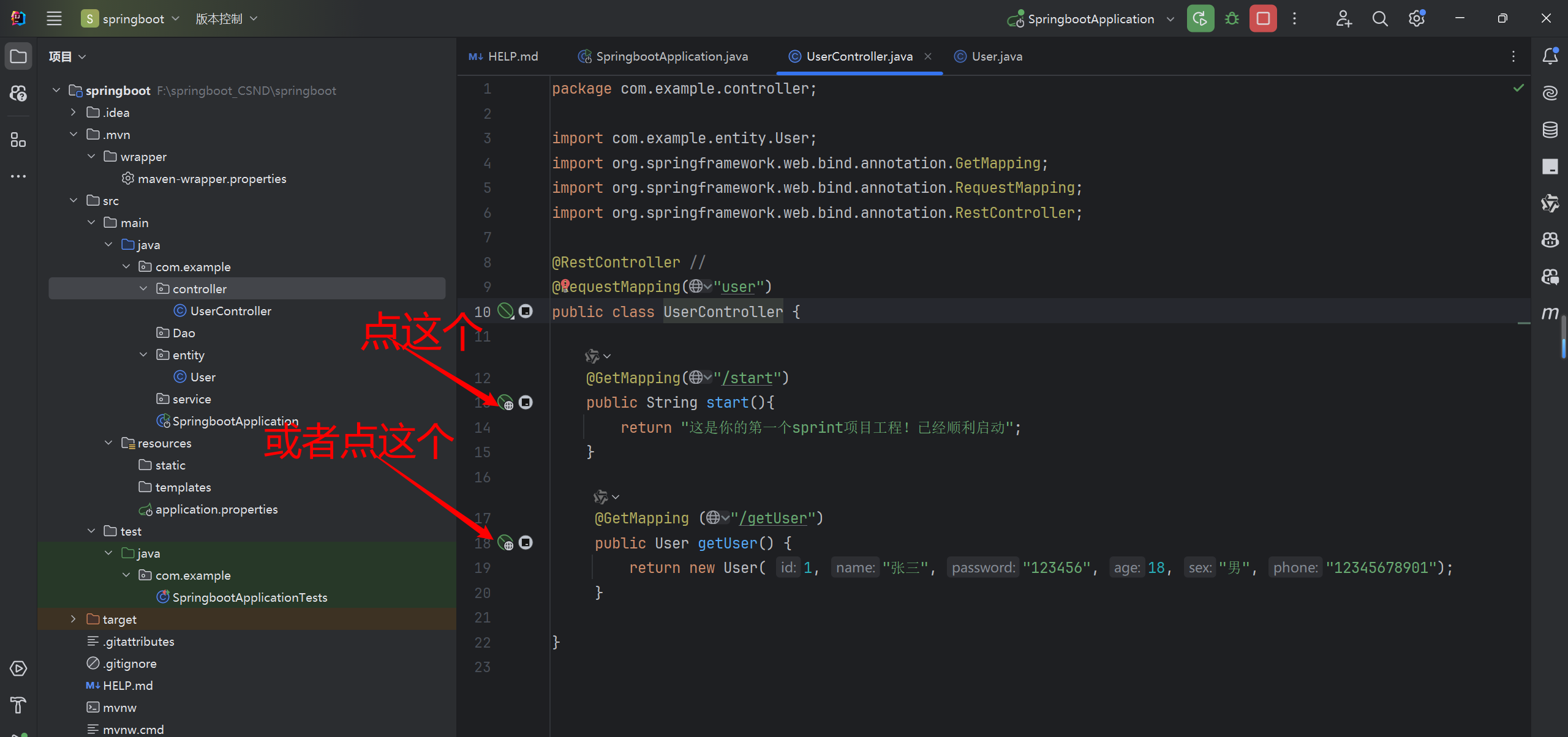Click the Rerun SpringbootApplication button

1200,19
